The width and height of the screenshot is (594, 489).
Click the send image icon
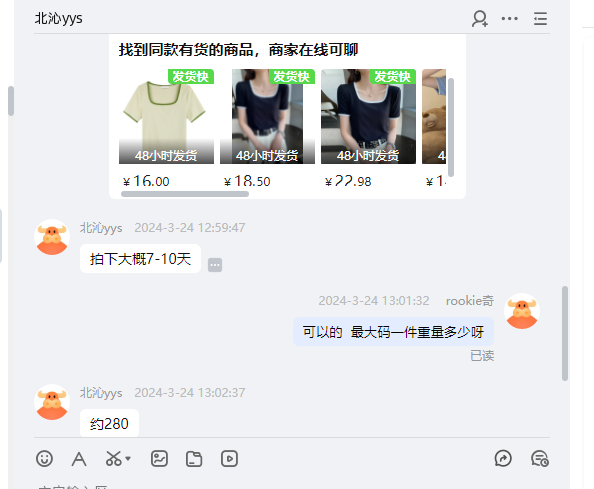pos(159,459)
